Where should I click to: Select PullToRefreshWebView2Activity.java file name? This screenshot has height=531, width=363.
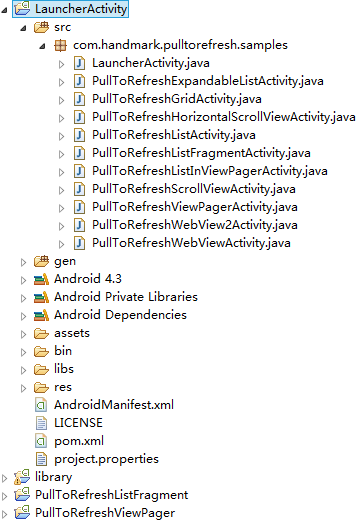(x=195, y=225)
